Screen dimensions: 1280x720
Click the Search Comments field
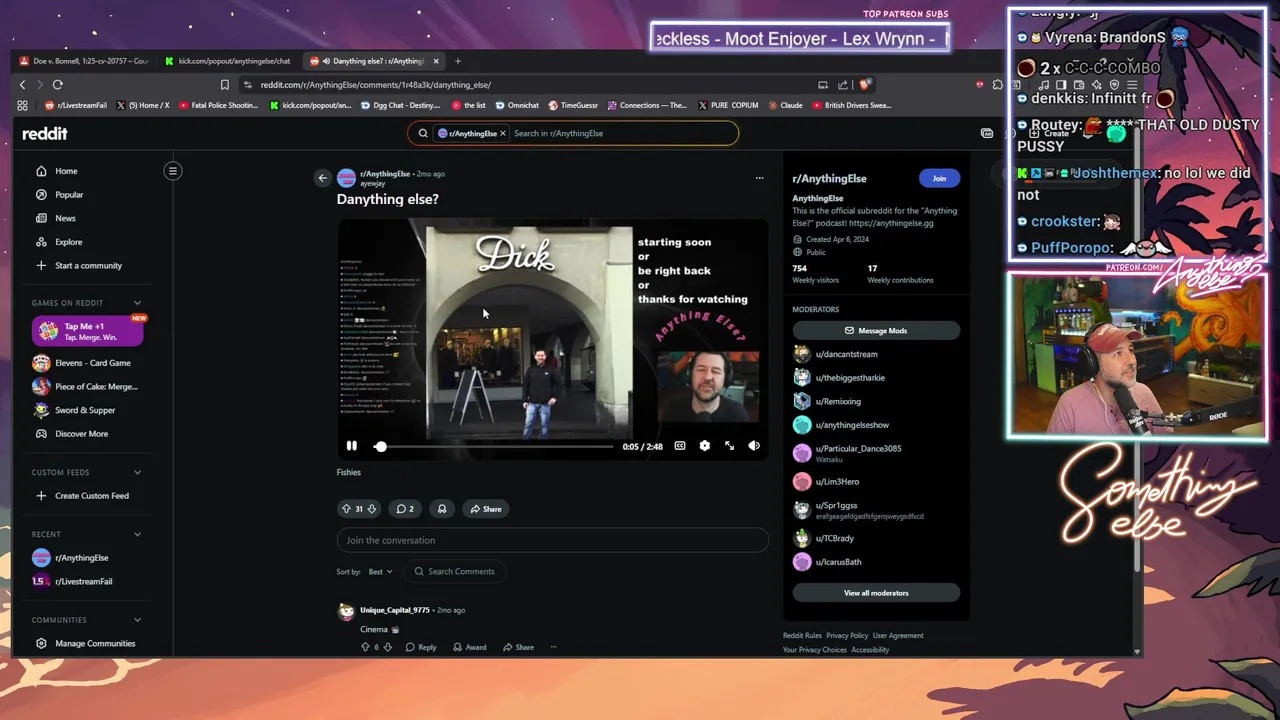click(x=456, y=571)
